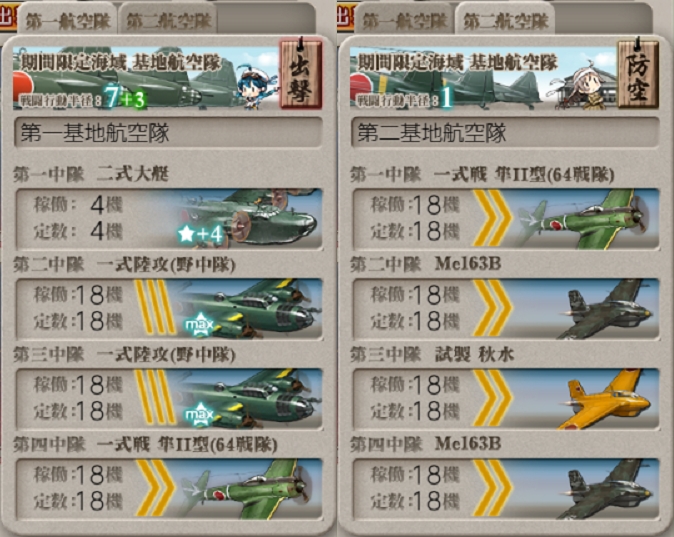Viewport: 674px width, 537px height.
Task: Click the ★+4 improvement star icon
Action: pyautogui.click(x=201, y=234)
